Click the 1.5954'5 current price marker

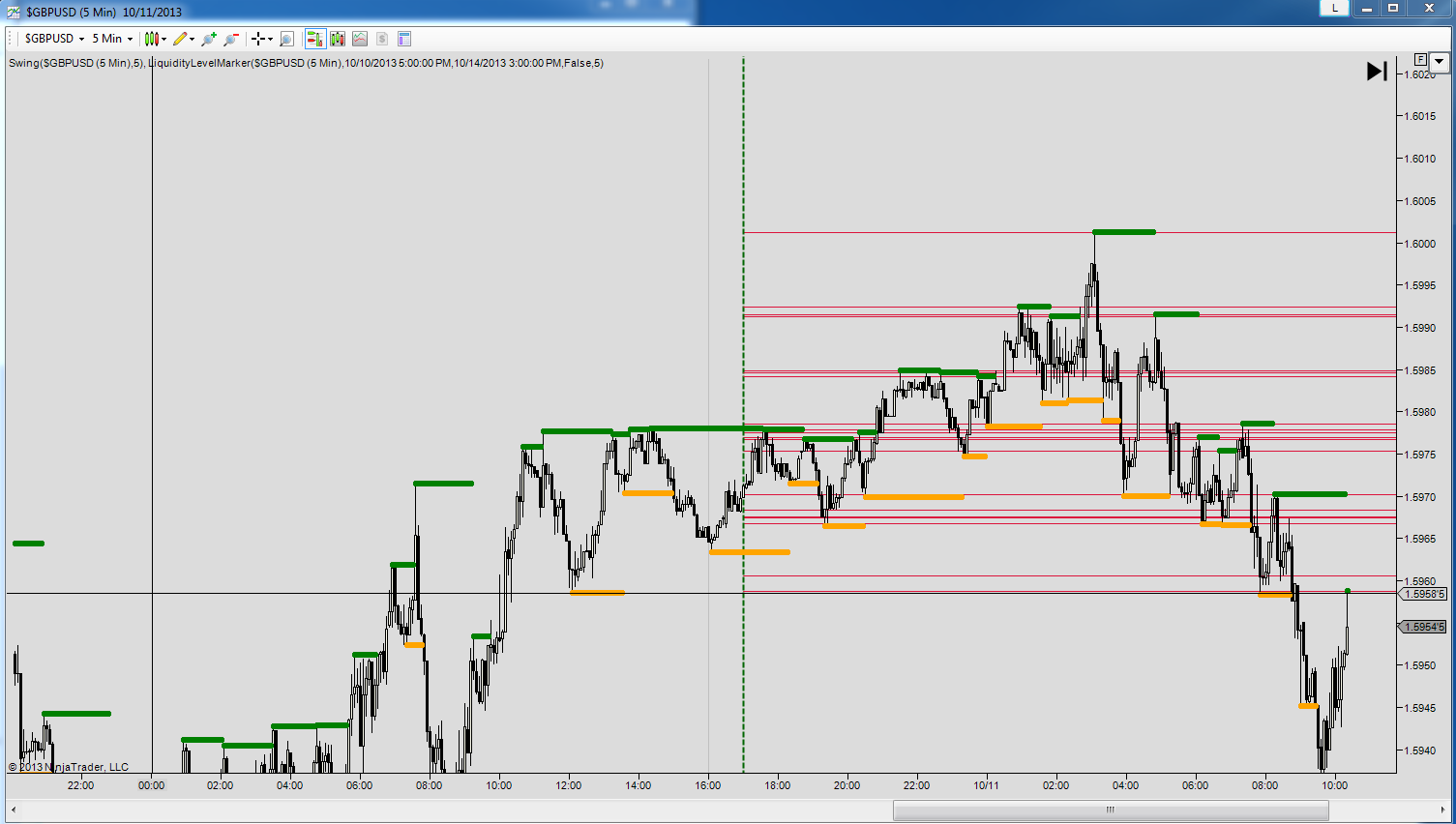[x=1423, y=627]
